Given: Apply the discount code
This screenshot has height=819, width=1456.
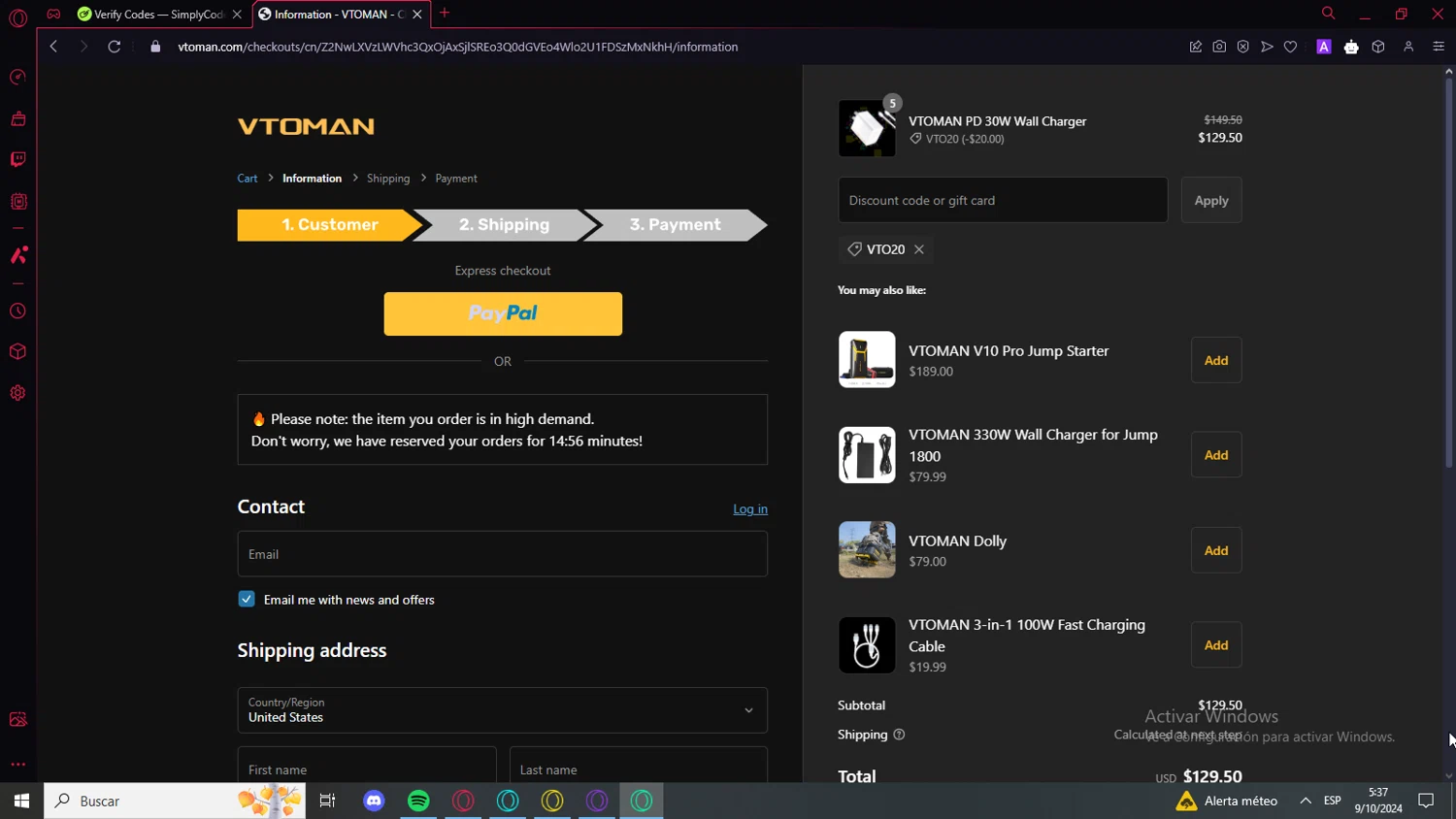Looking at the screenshot, I should [1211, 200].
